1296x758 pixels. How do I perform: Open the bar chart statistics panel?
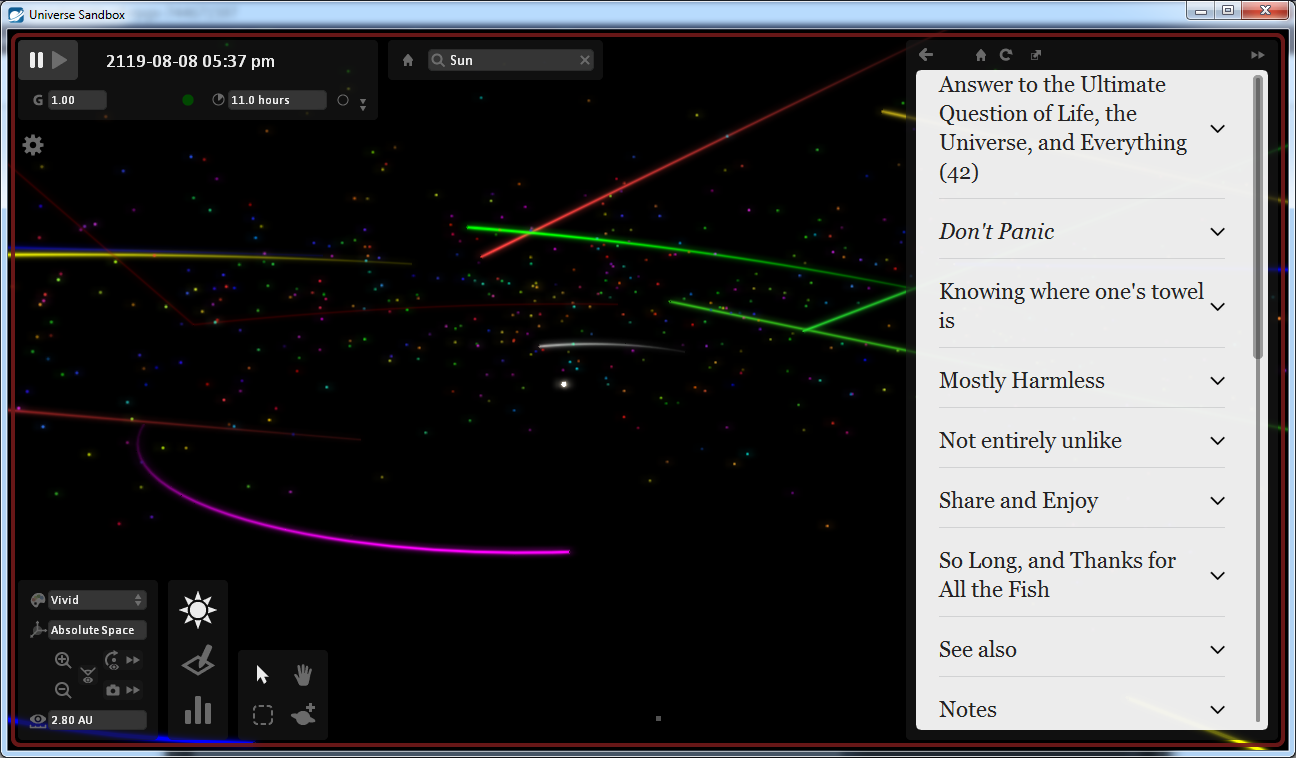(198, 710)
